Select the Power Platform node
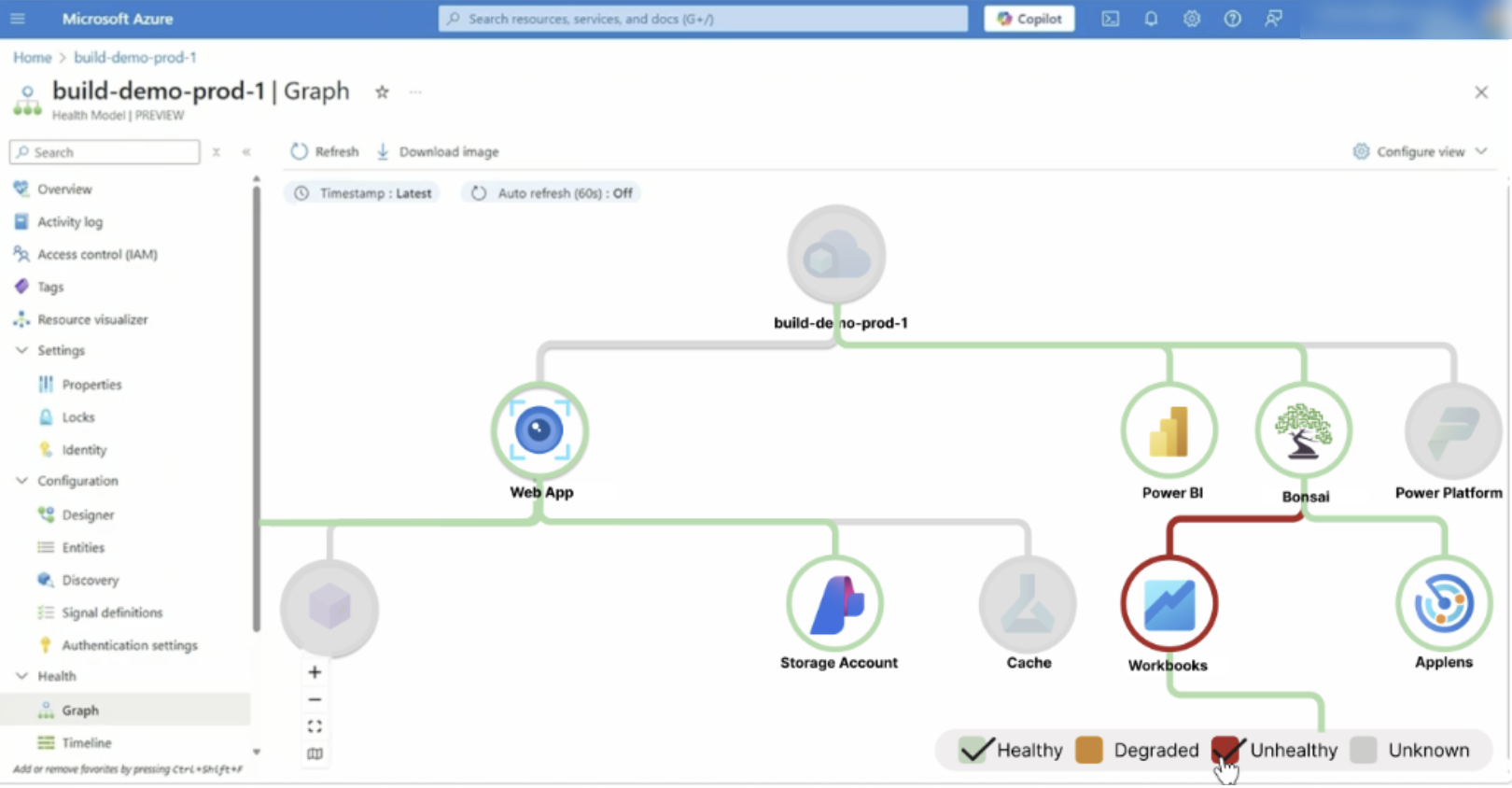This screenshot has height=788, width=1512. coord(1452,430)
